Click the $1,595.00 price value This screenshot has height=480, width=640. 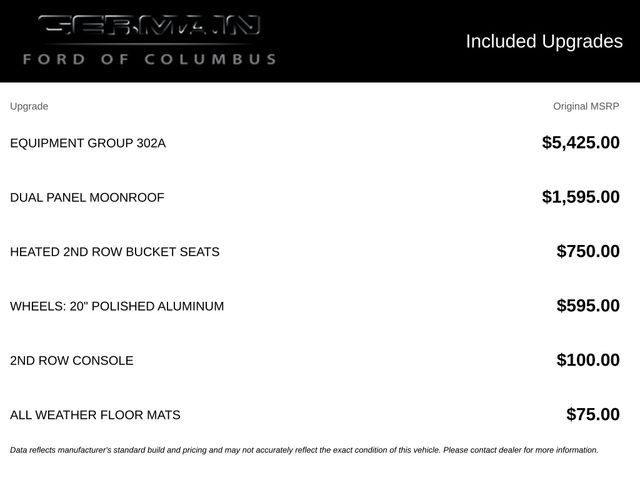(580, 197)
